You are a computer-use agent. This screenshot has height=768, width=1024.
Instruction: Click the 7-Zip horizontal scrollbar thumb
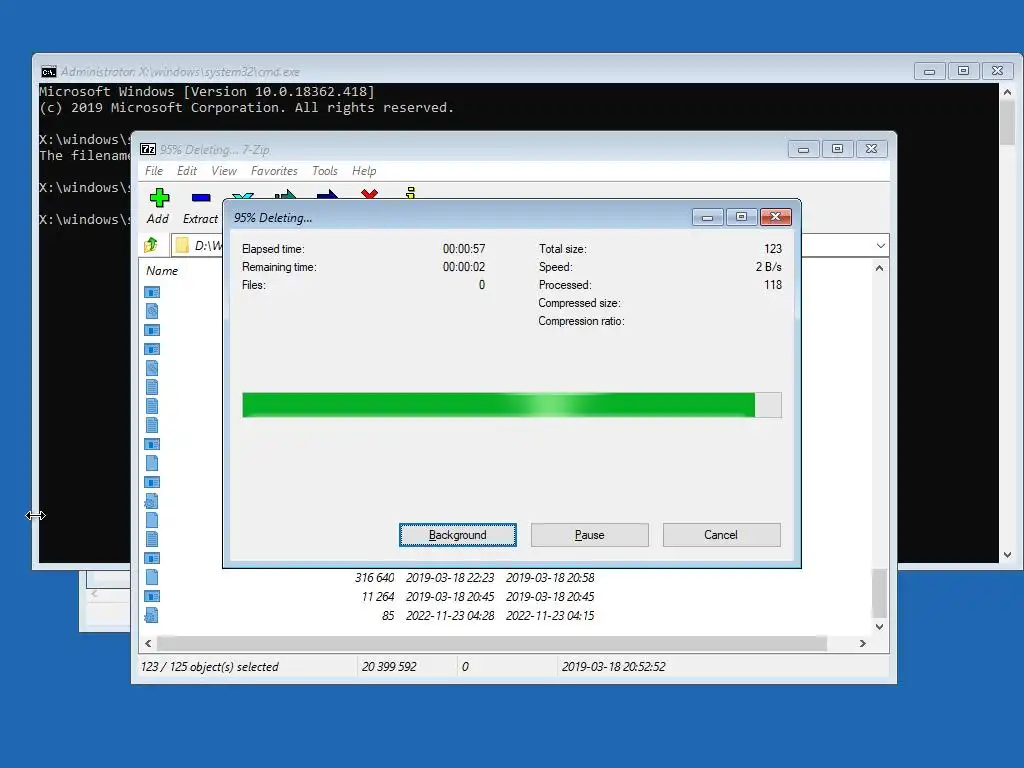coord(492,643)
